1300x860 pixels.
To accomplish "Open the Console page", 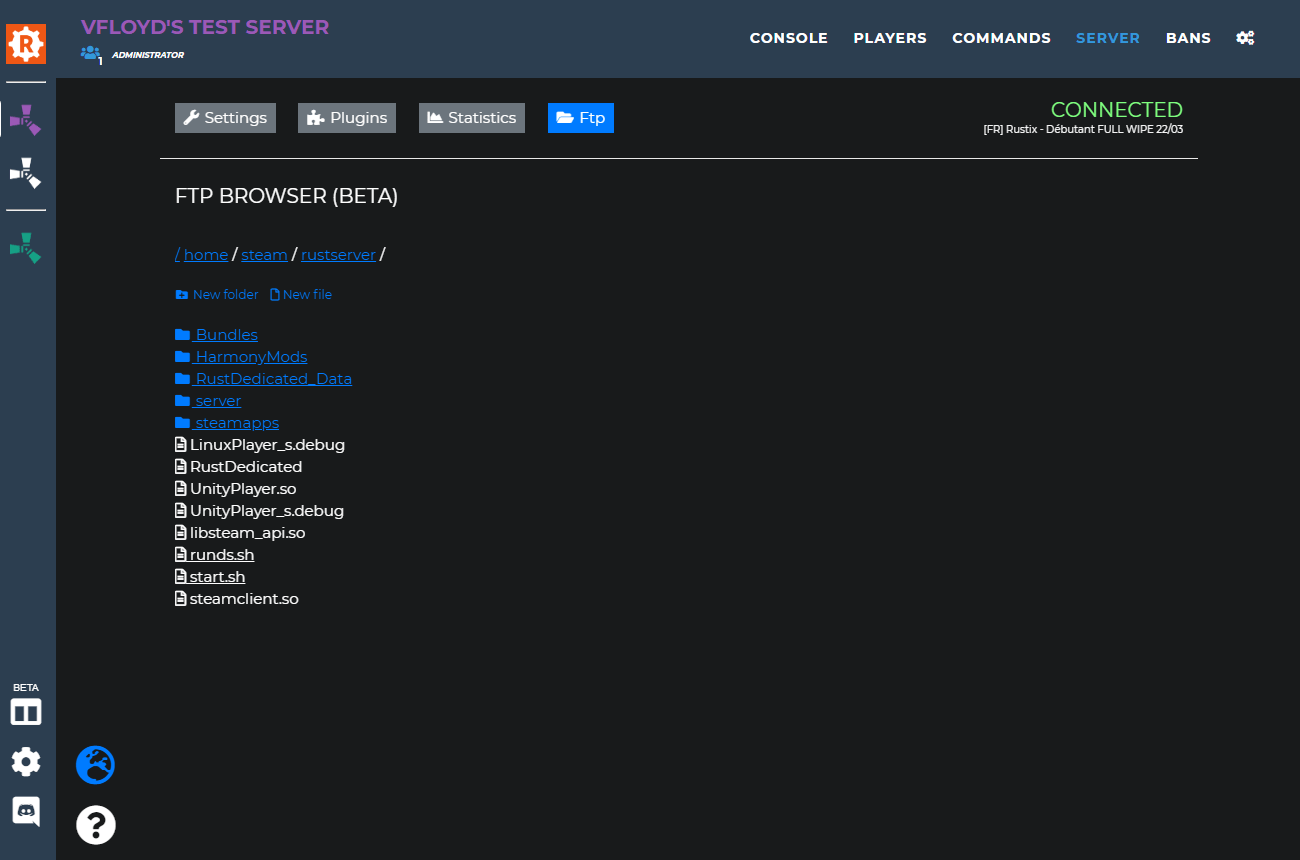I will [x=789, y=37].
